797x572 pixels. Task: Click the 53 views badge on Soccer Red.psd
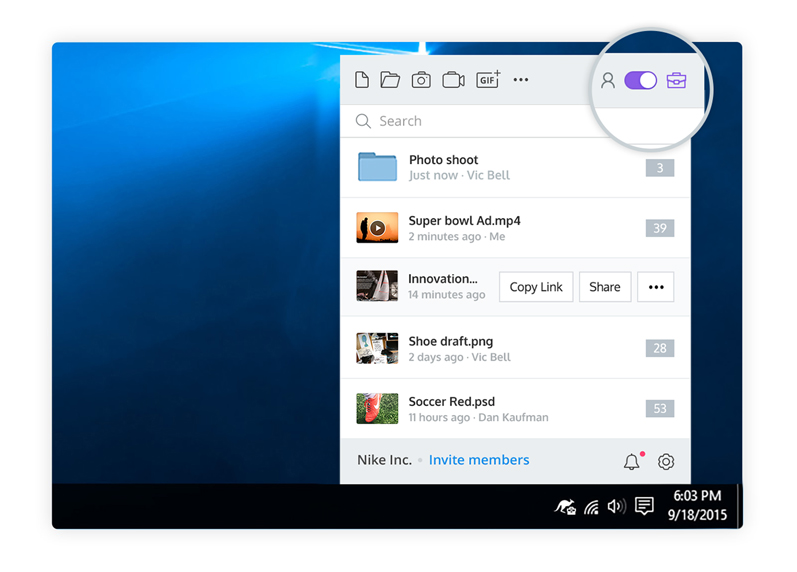(x=660, y=408)
